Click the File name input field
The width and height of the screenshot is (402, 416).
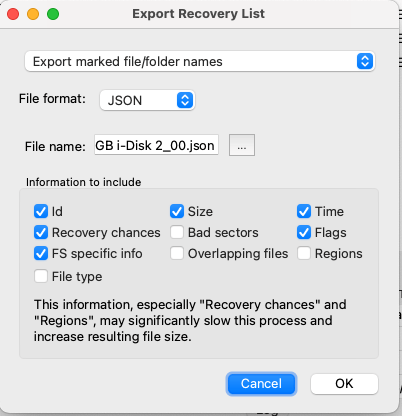pyautogui.click(x=156, y=145)
